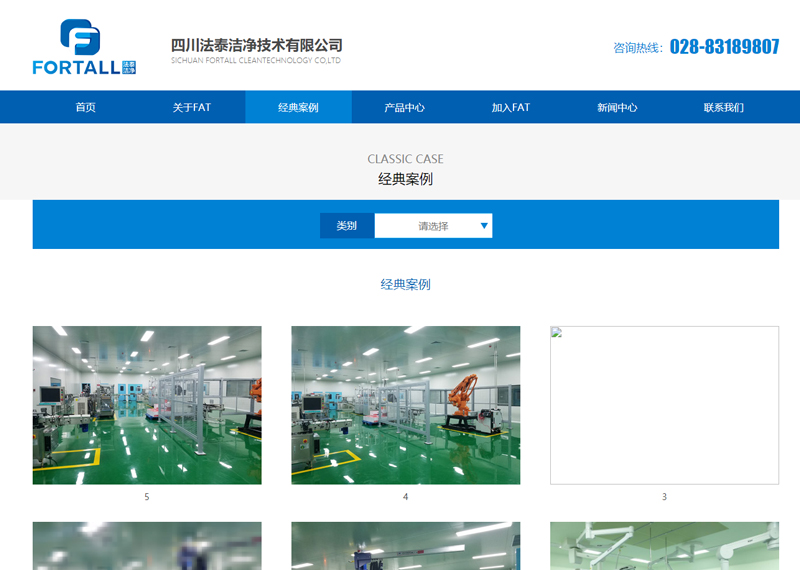Click the caption link labeled 5

(147, 497)
